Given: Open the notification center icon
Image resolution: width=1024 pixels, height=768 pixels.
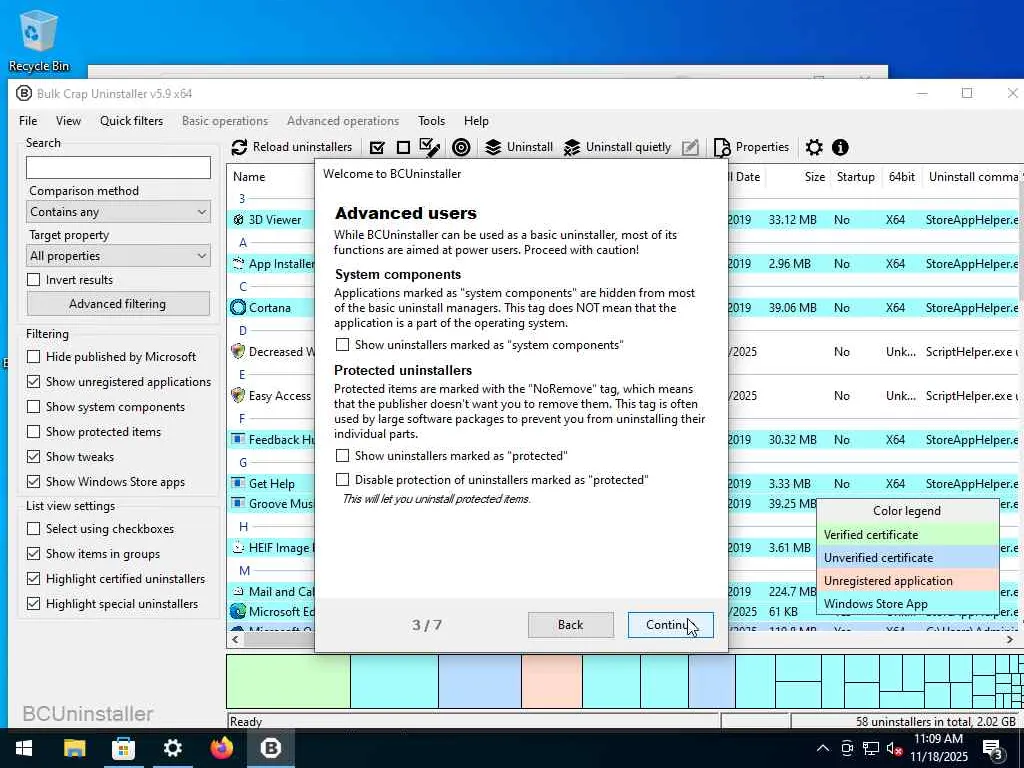Looking at the screenshot, I should (993, 748).
